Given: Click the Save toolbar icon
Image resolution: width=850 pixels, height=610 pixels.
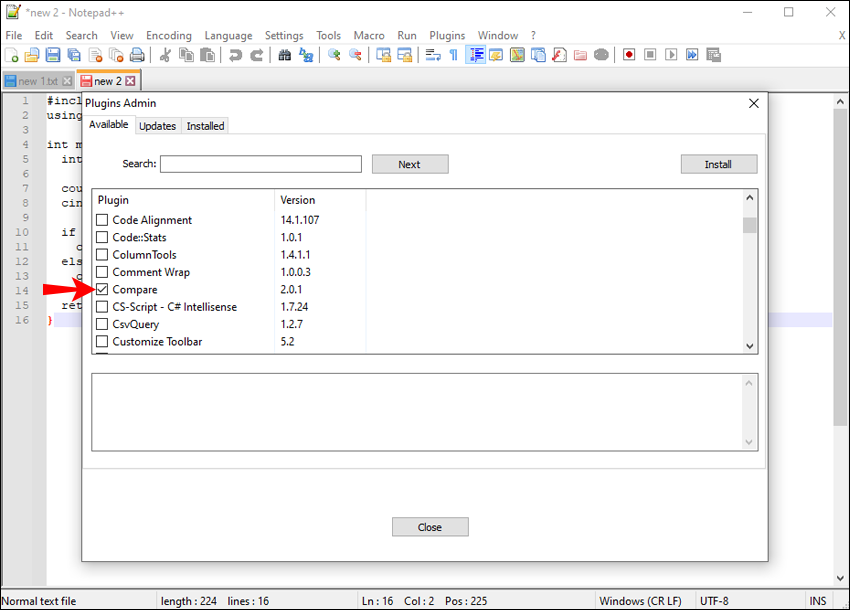Looking at the screenshot, I should coord(53,55).
